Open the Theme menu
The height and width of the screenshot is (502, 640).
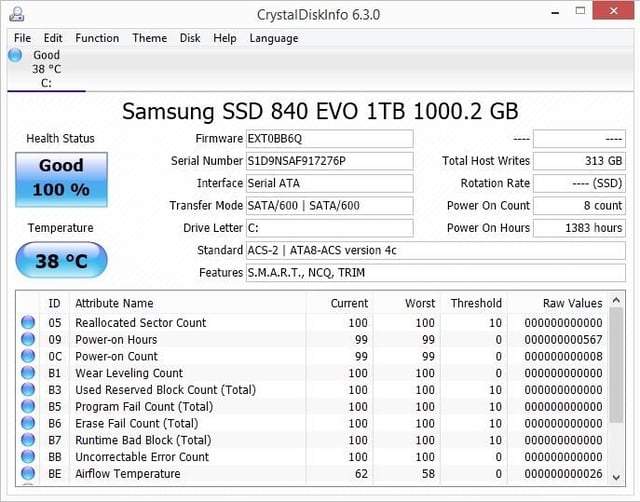pyautogui.click(x=150, y=38)
